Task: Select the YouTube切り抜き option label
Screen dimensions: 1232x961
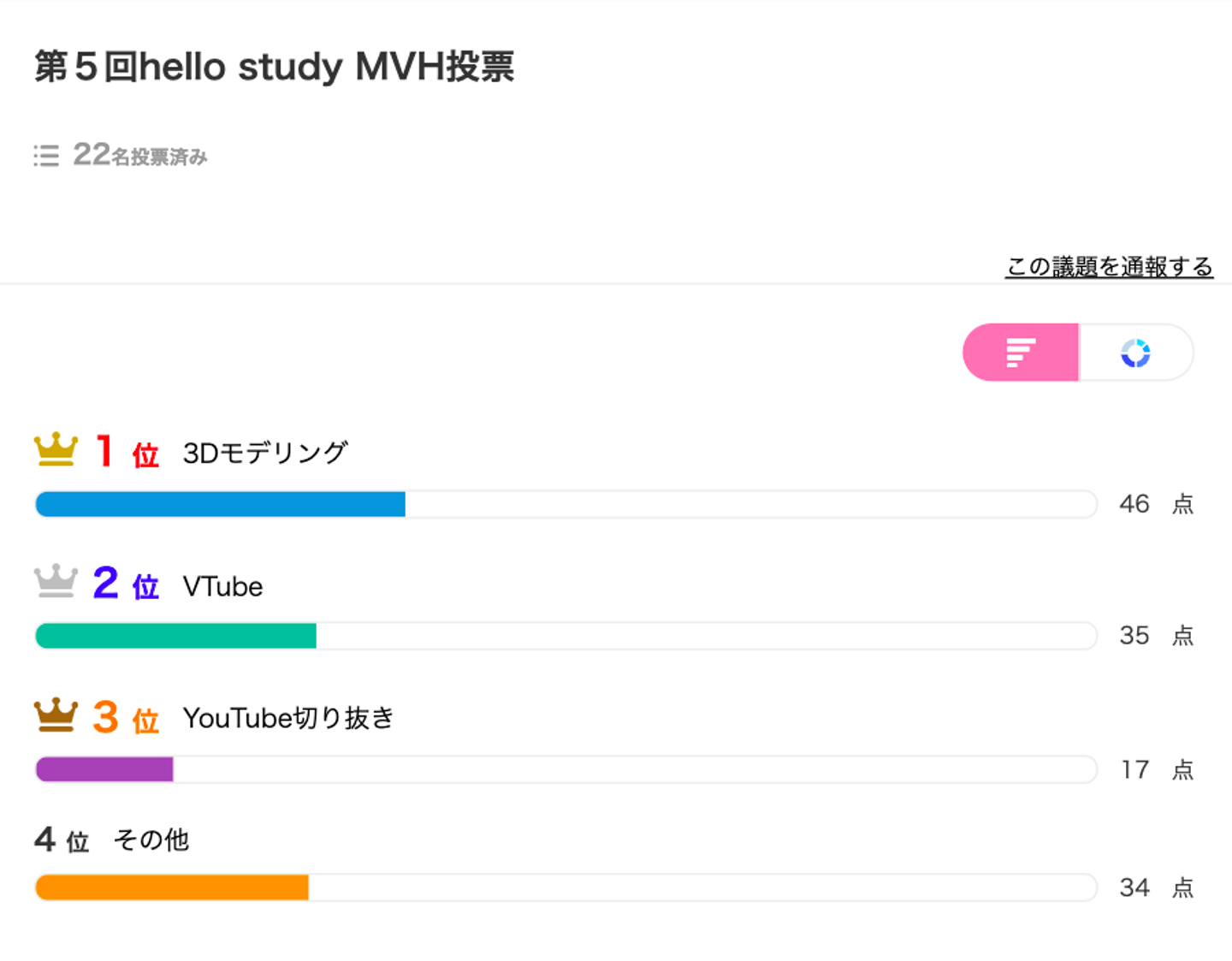Action: click(288, 718)
